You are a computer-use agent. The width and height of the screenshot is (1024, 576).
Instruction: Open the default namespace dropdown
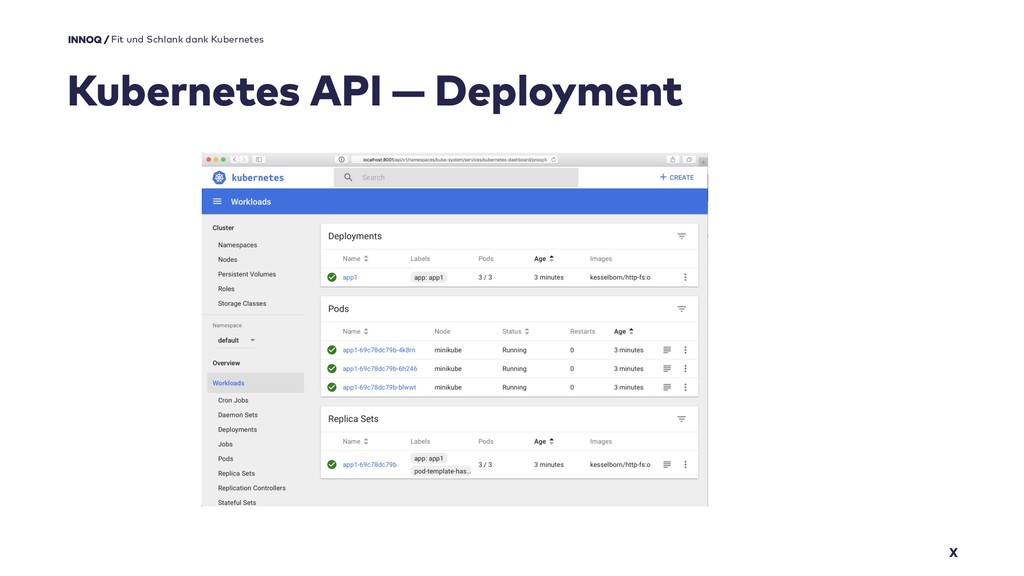pyautogui.click(x=236, y=340)
